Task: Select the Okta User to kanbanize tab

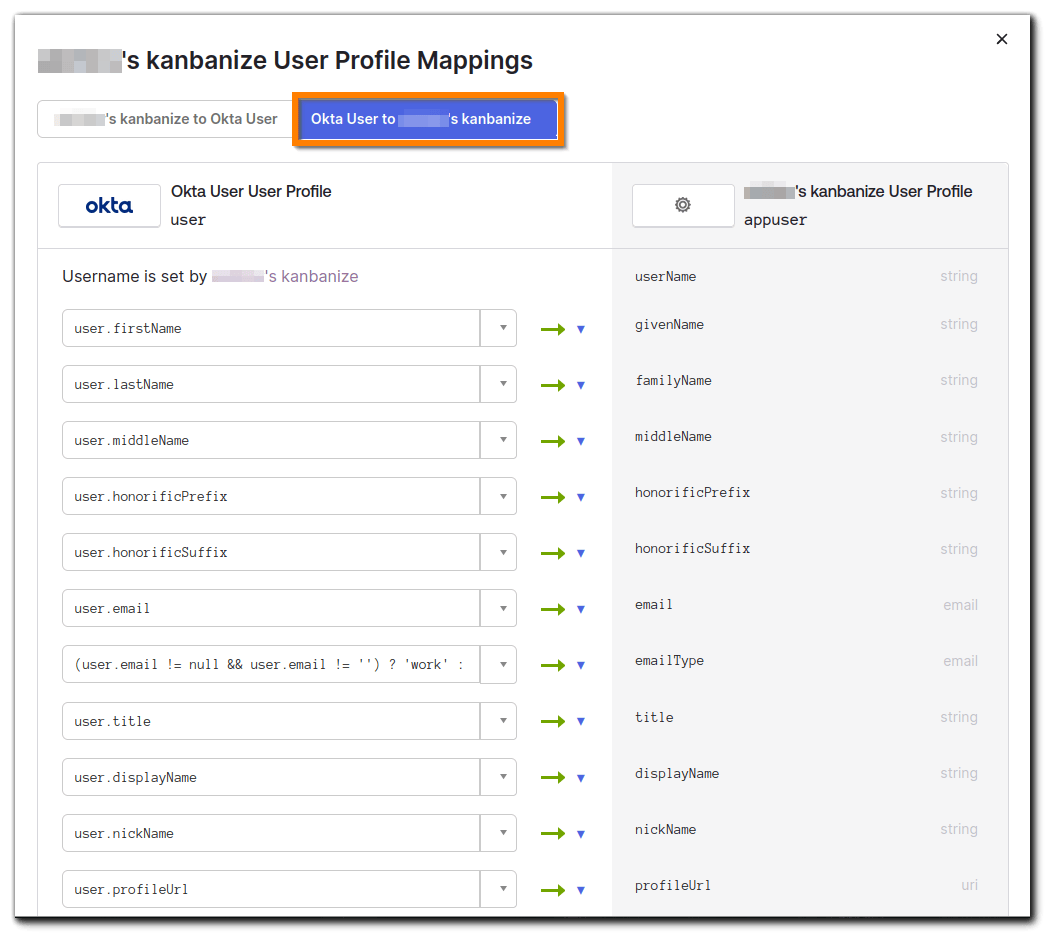Action: tap(428, 119)
